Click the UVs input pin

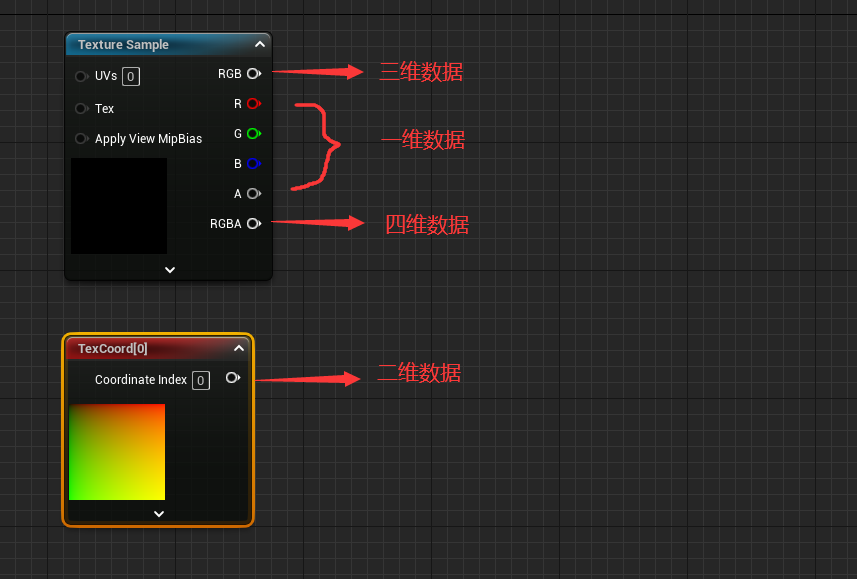pos(81,77)
